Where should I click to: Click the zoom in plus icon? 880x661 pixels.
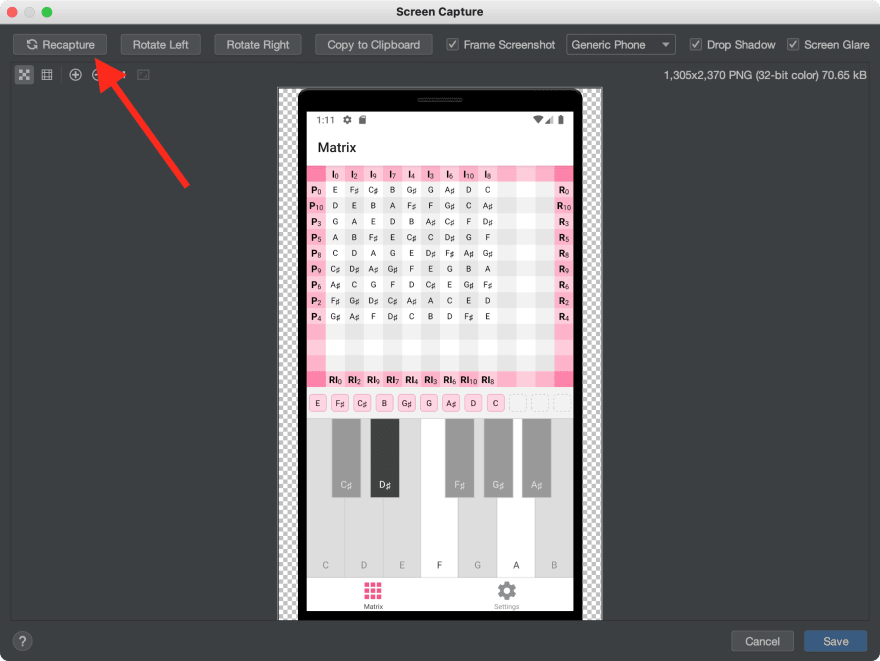(75, 75)
